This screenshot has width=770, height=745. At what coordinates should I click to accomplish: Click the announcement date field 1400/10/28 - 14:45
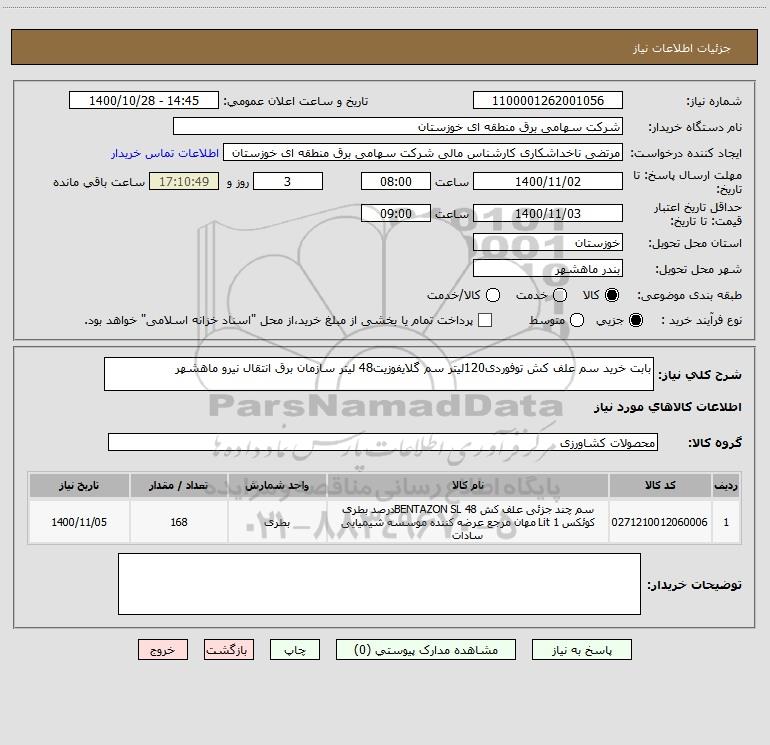point(144,101)
